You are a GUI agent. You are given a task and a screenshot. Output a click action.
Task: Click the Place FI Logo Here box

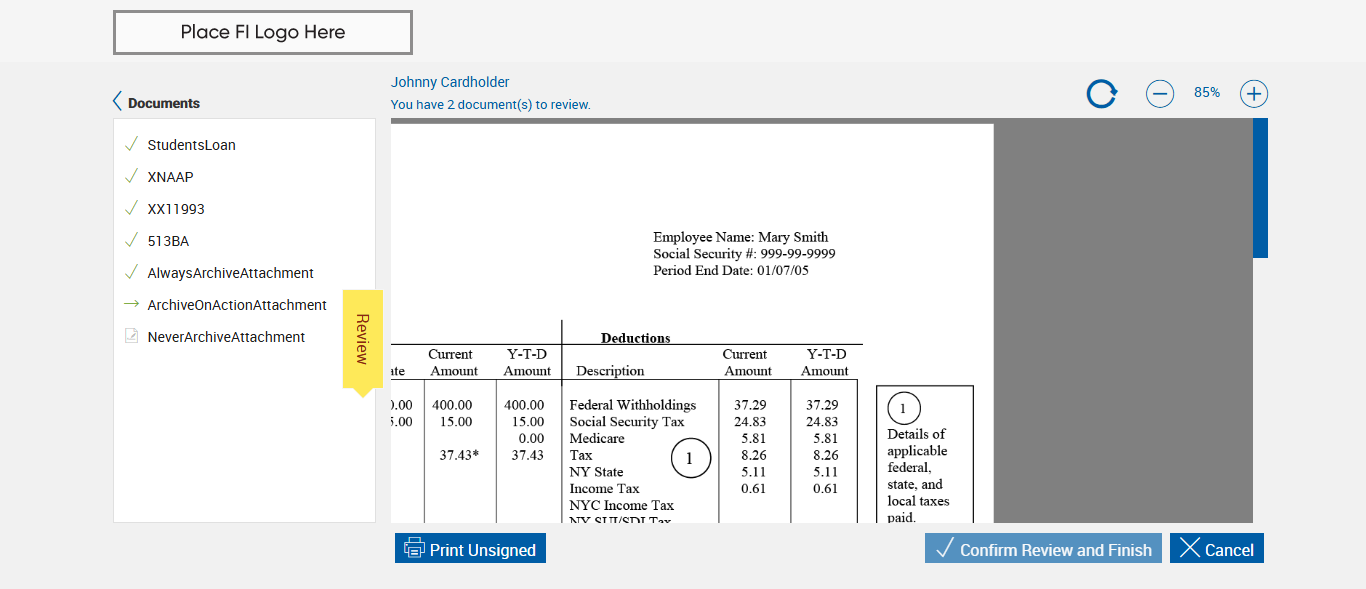coord(263,32)
